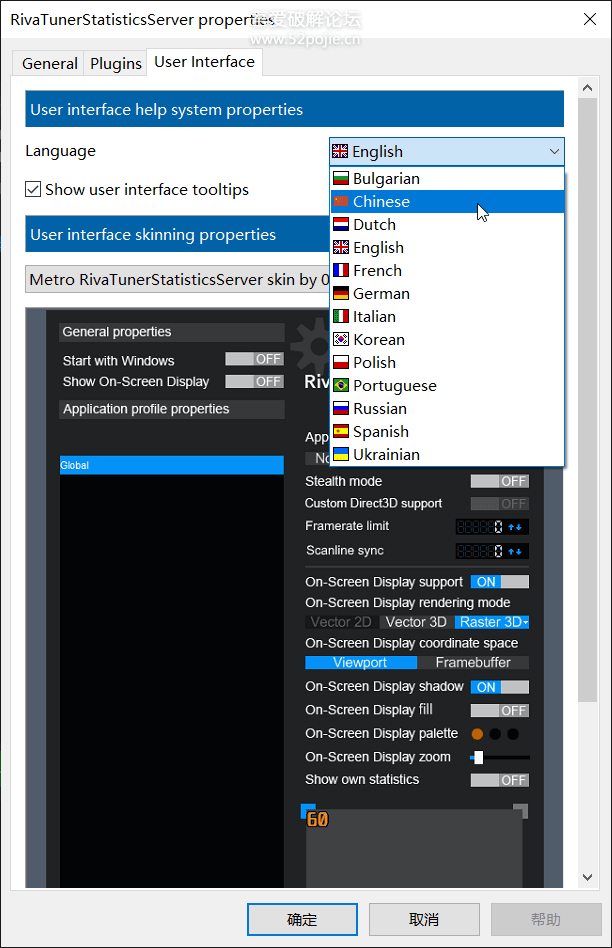Pick Dutch from the language list

(x=448, y=225)
